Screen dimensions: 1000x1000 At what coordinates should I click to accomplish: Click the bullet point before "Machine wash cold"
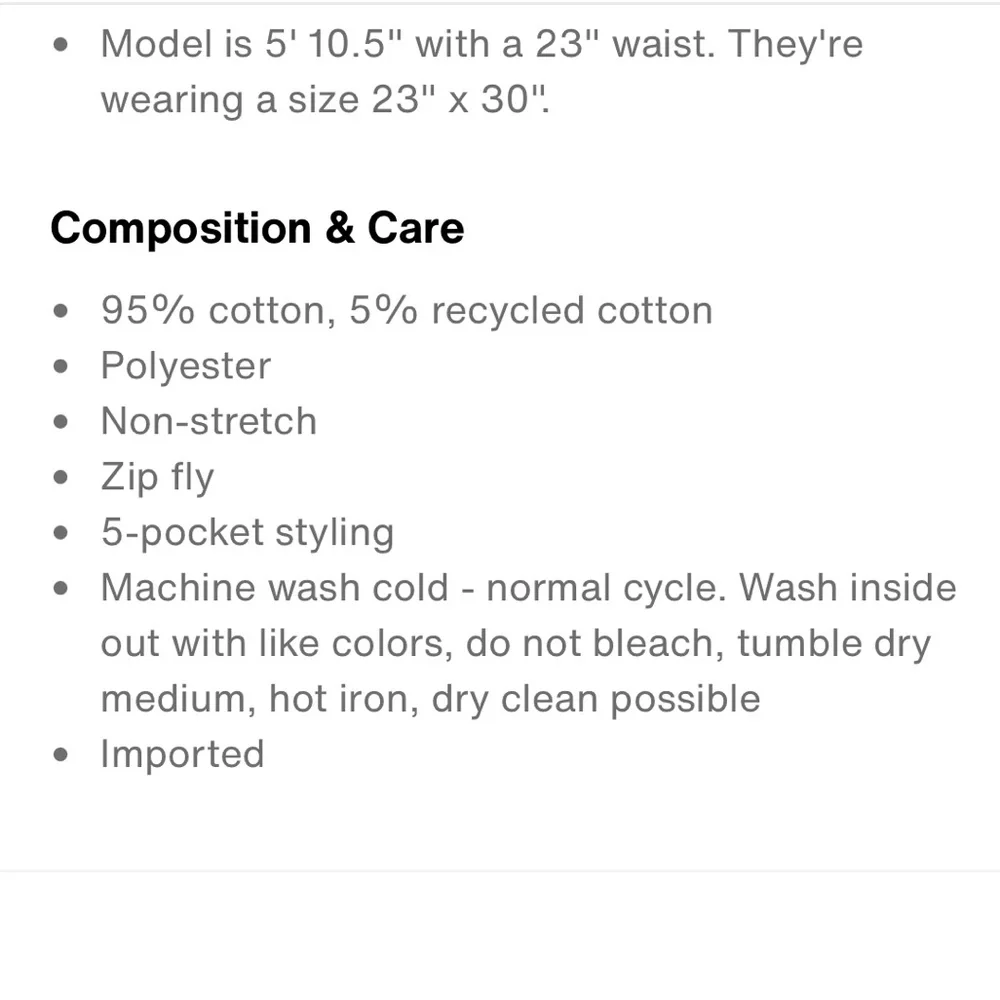[62, 588]
